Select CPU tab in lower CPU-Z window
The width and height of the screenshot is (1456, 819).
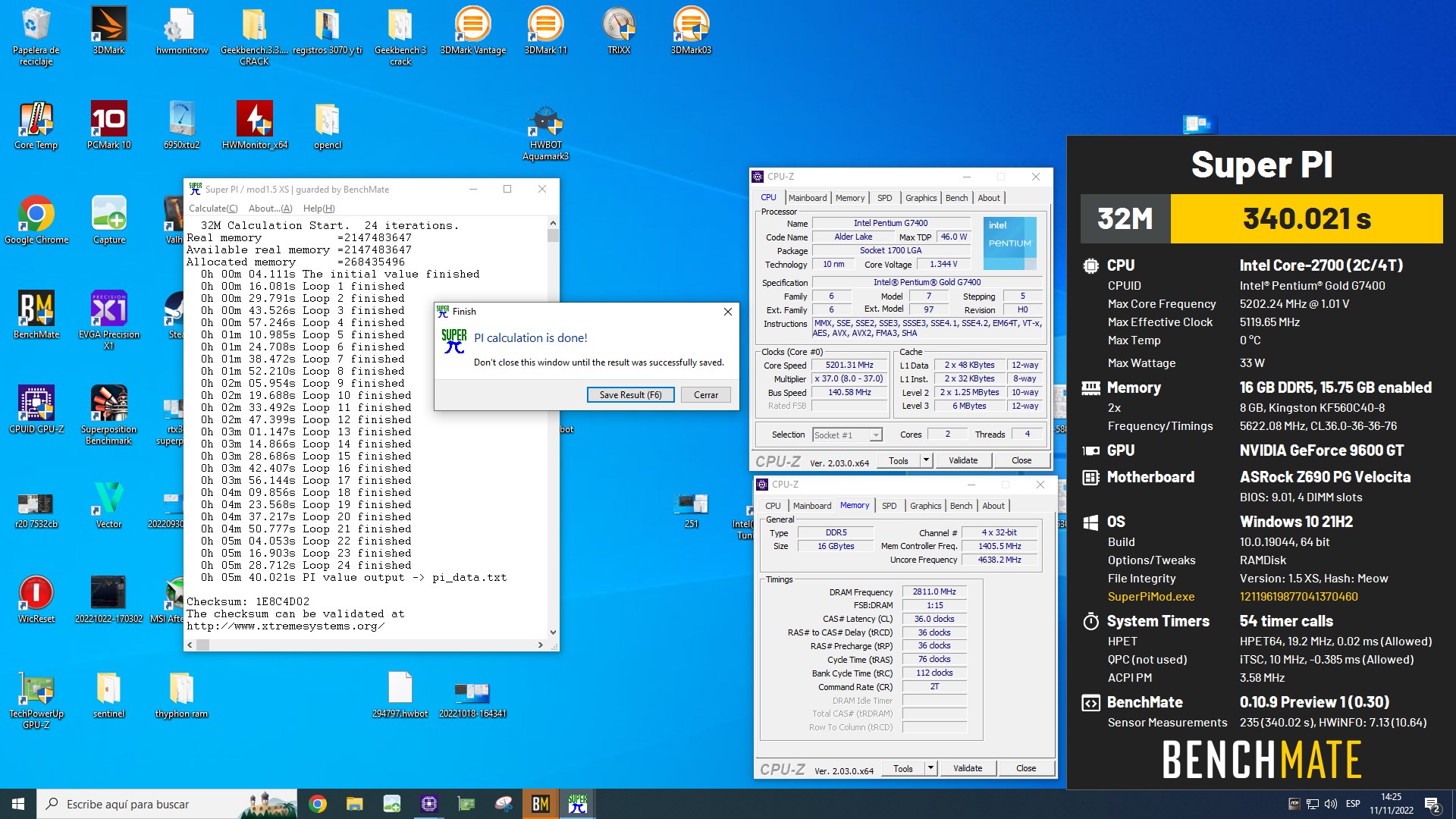773,506
